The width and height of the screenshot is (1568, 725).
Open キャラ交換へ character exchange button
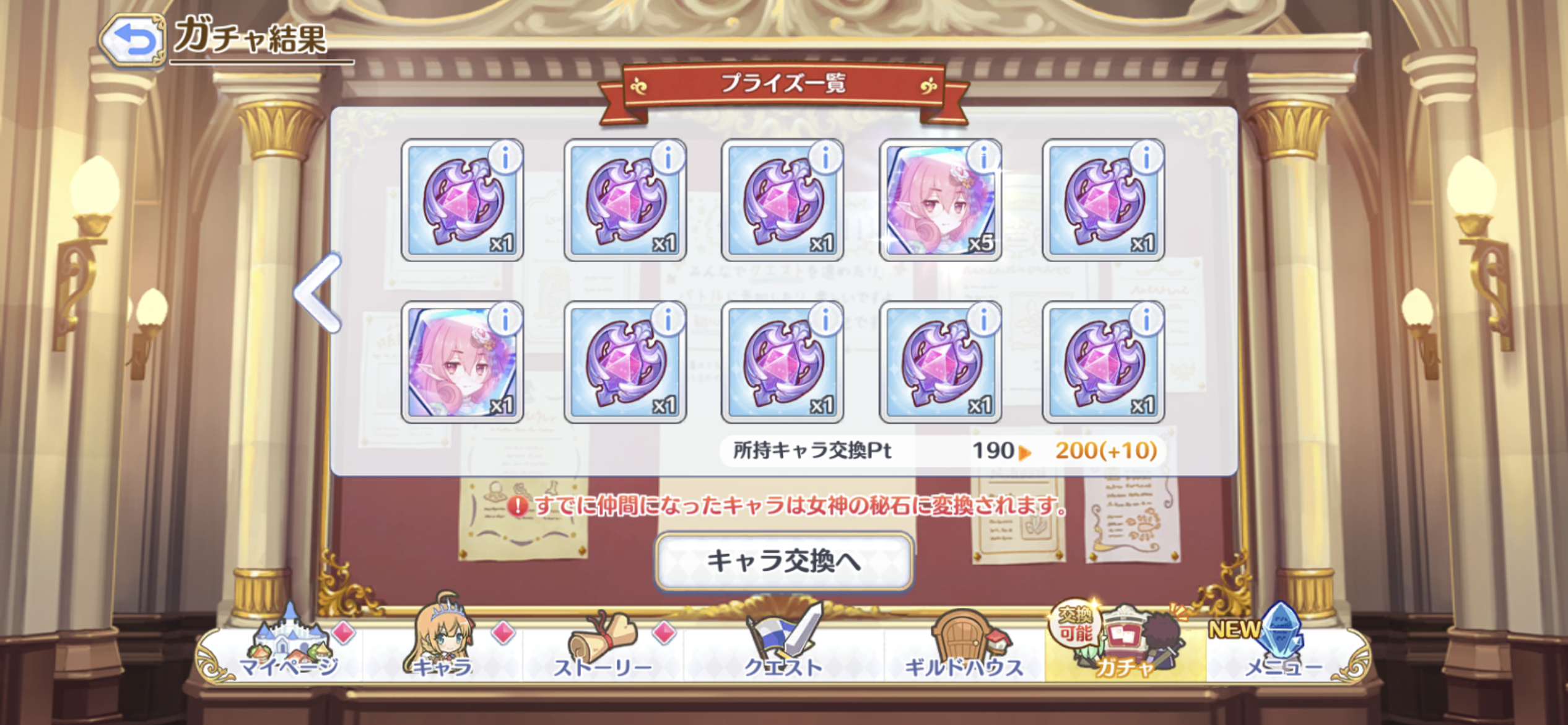[x=784, y=561]
